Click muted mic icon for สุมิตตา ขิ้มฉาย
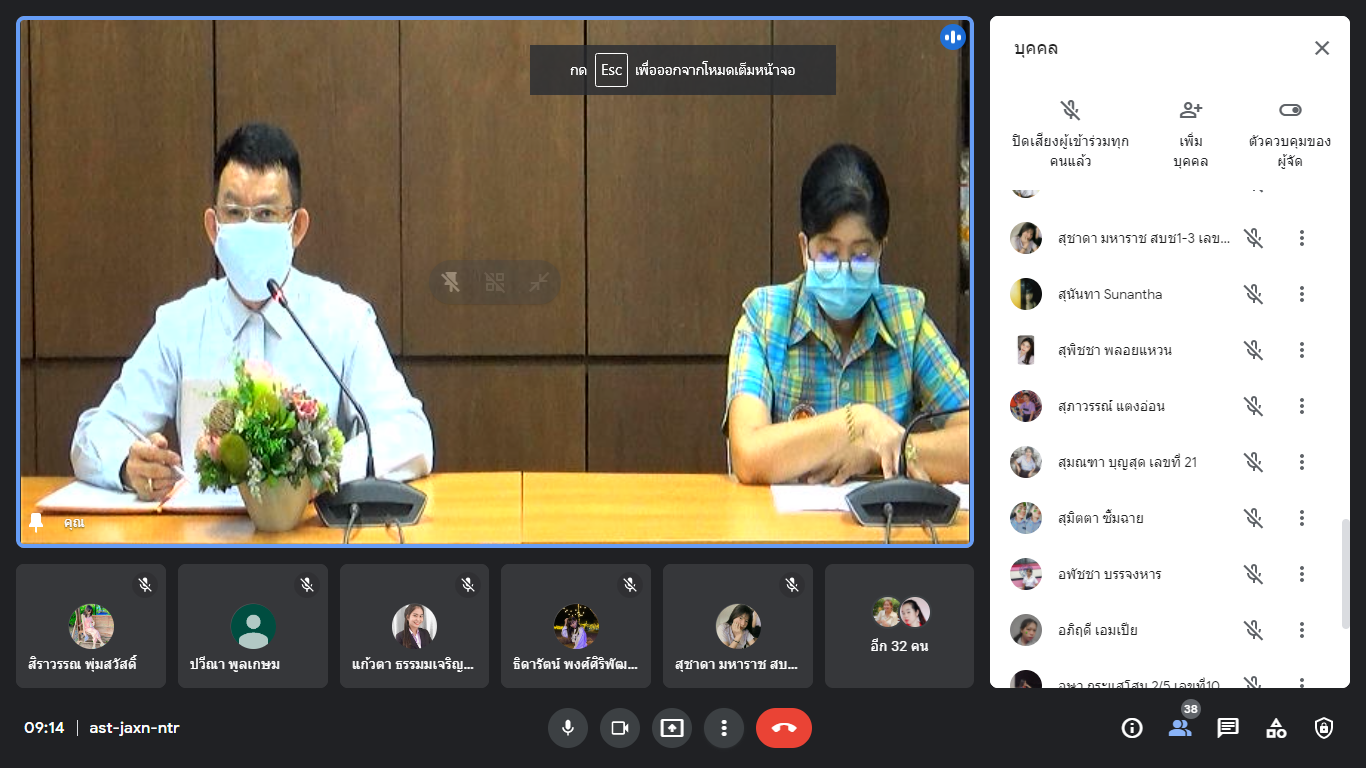The height and width of the screenshot is (768, 1366). [1254, 518]
